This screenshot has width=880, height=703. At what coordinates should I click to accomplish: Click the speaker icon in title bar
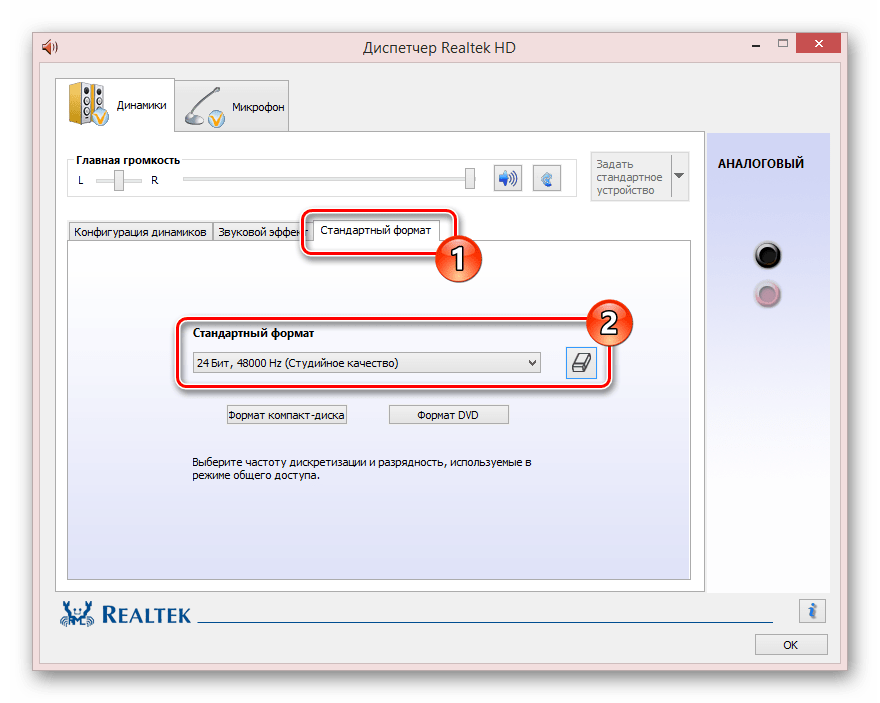tap(50, 47)
